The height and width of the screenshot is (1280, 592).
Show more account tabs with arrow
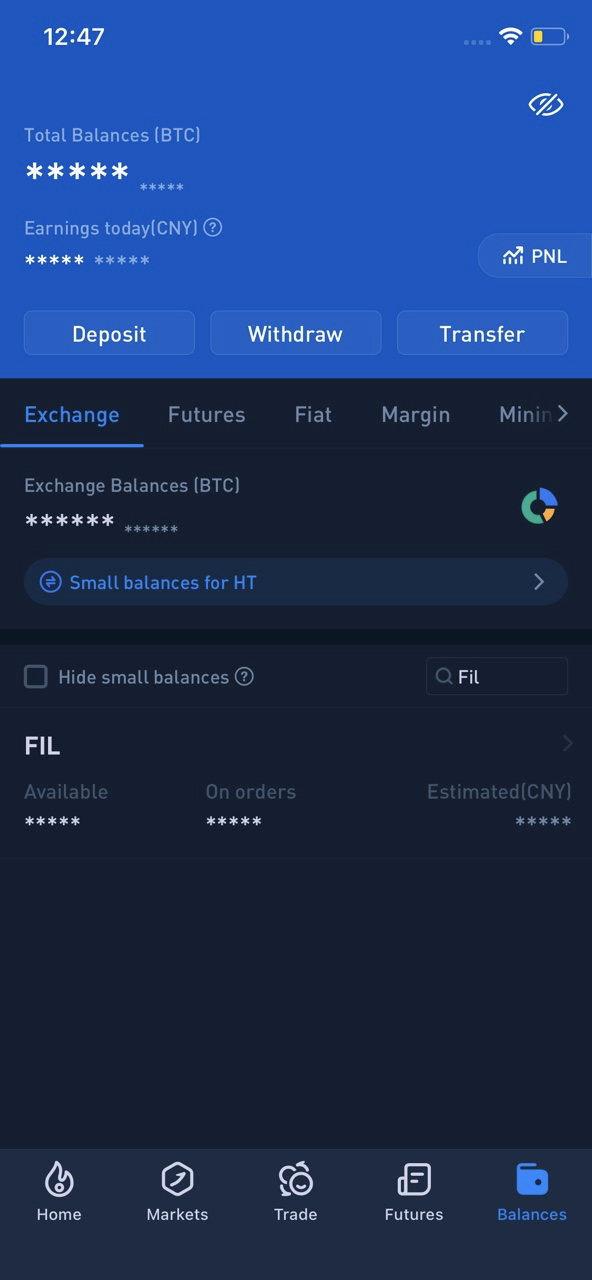(563, 413)
